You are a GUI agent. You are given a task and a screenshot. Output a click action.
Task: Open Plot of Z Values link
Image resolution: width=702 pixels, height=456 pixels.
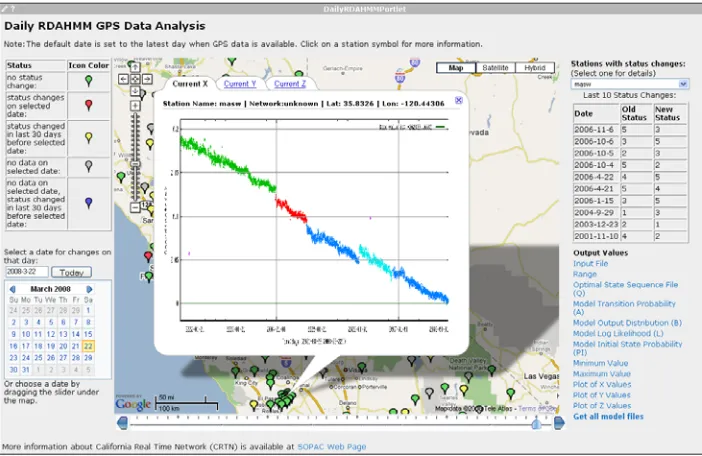click(602, 406)
